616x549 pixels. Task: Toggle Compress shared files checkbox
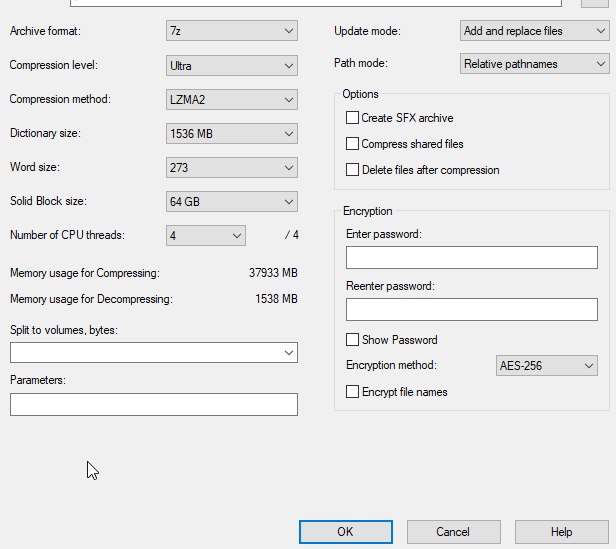[352, 144]
